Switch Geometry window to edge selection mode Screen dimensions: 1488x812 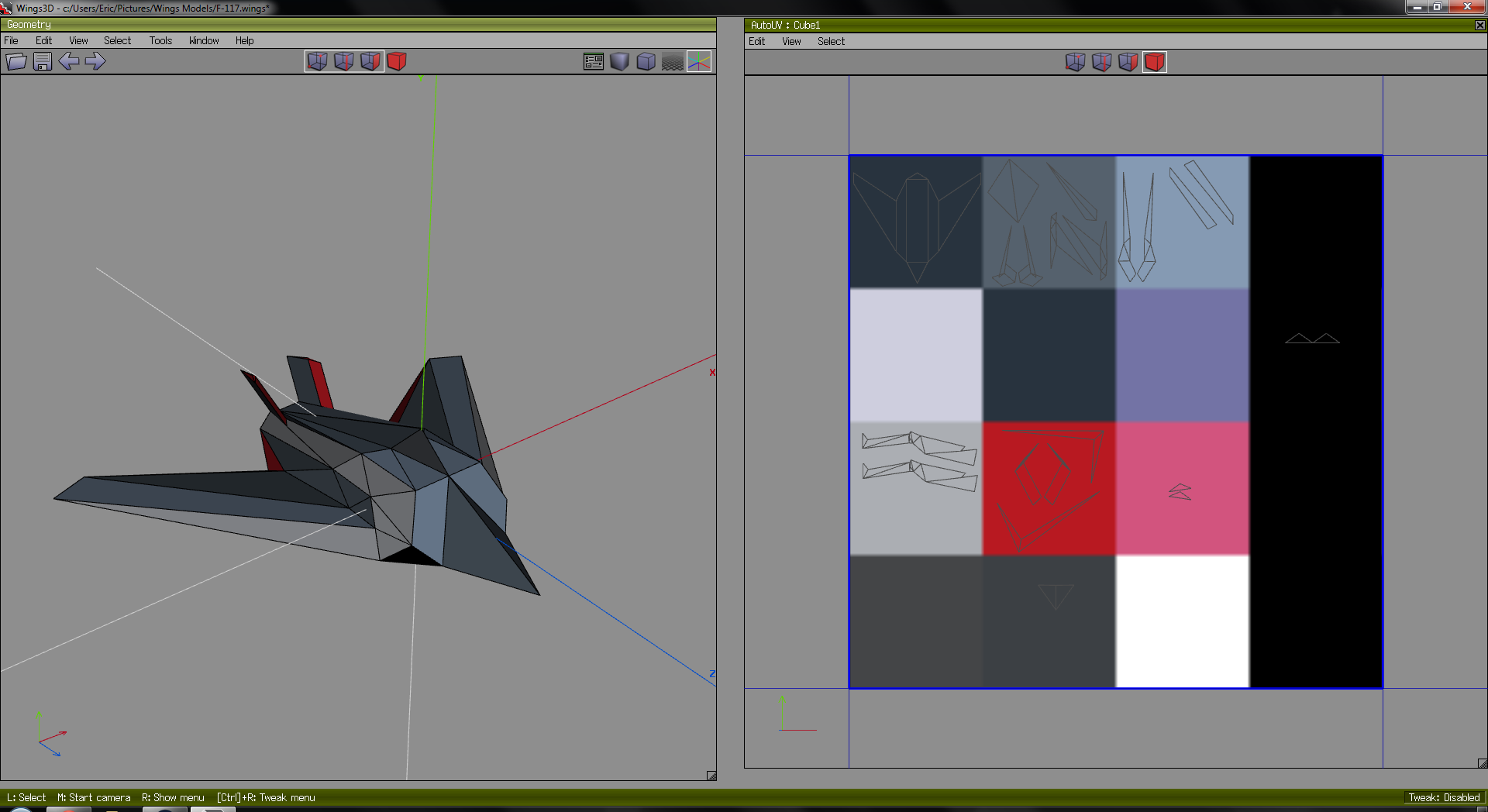(344, 61)
